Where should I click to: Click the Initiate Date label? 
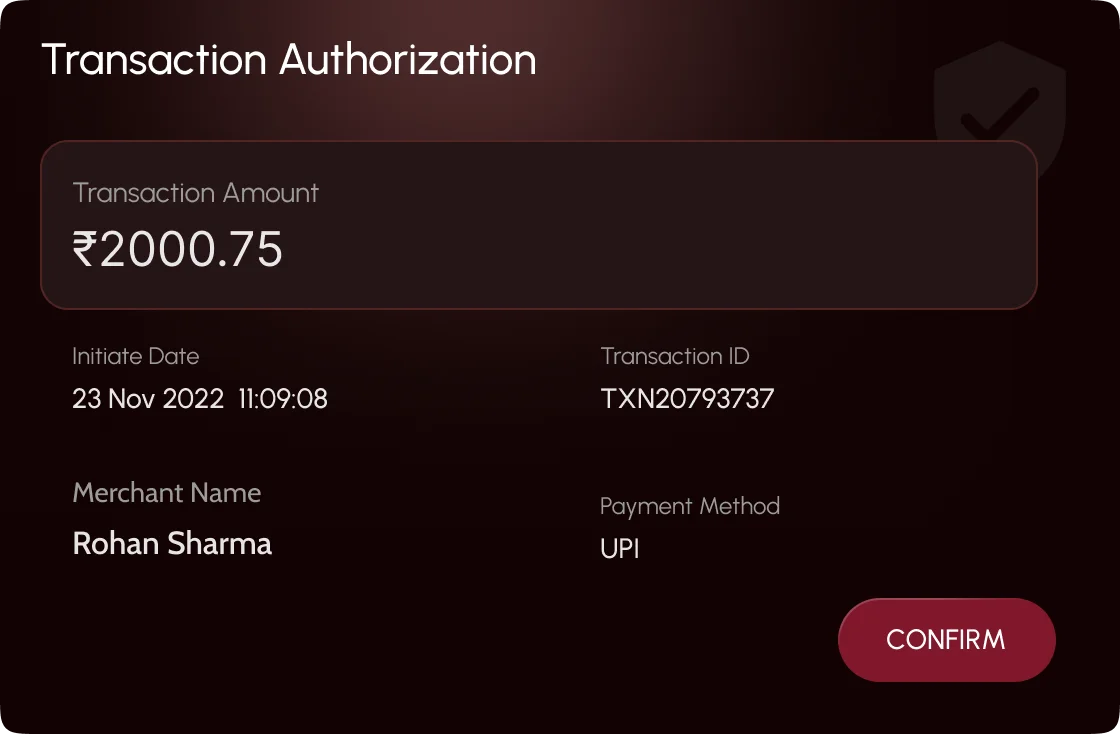[135, 356]
